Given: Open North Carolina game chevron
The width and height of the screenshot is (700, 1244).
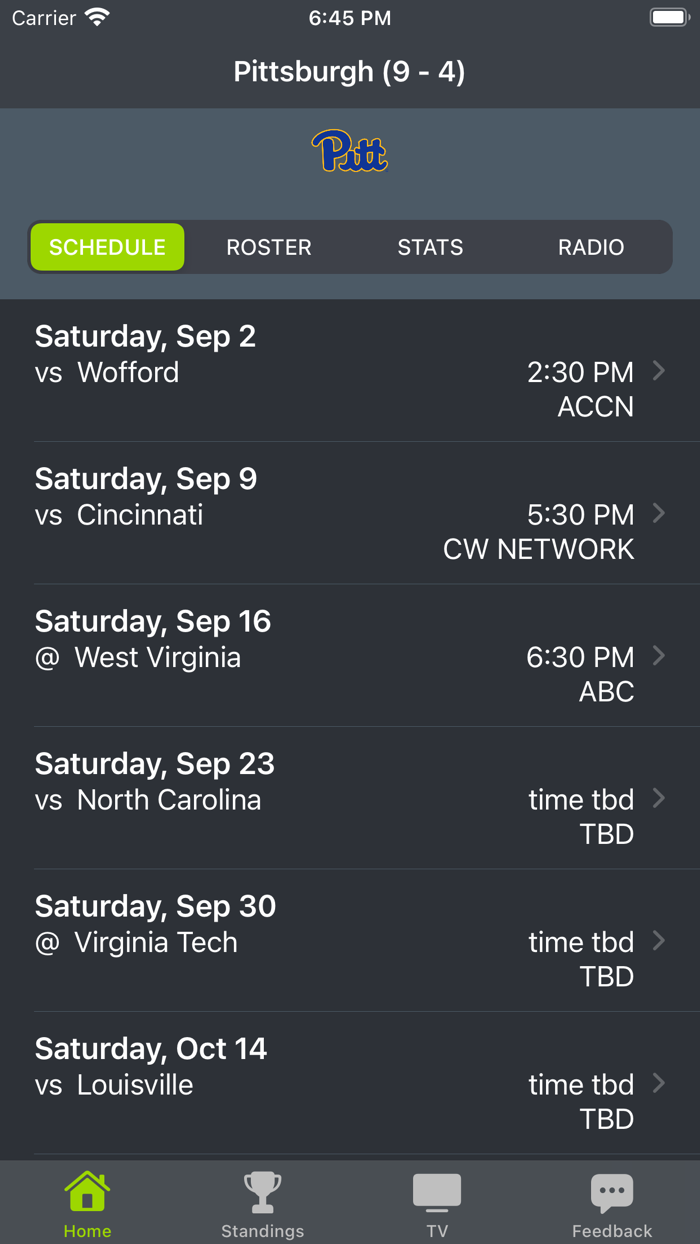Looking at the screenshot, I should point(659,798).
